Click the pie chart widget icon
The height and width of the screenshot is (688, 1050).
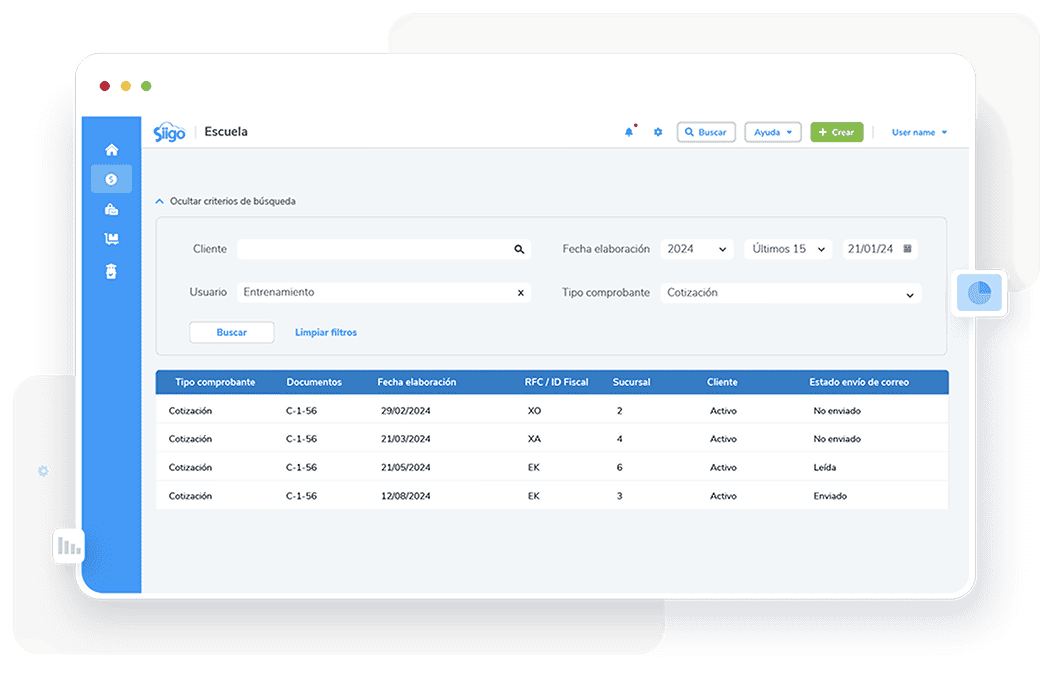(979, 293)
